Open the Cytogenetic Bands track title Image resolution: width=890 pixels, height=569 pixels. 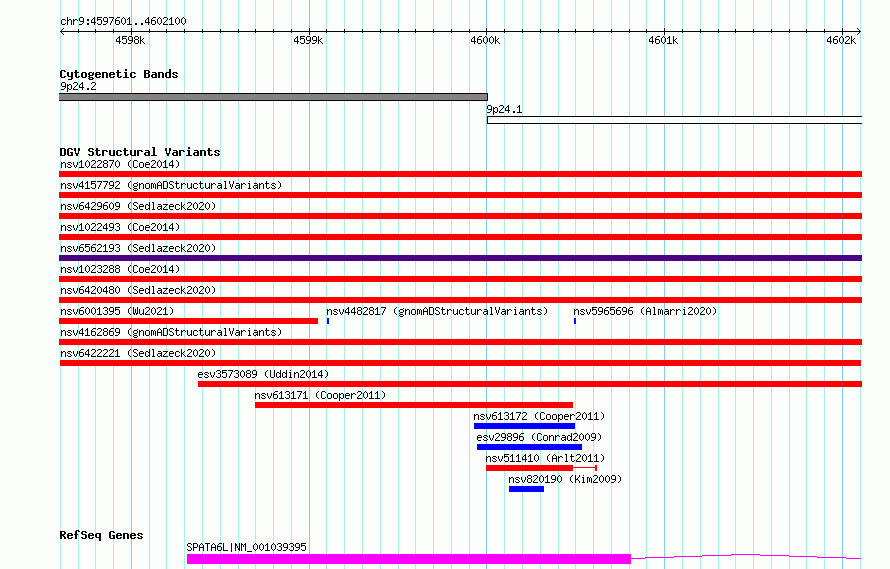[119, 74]
